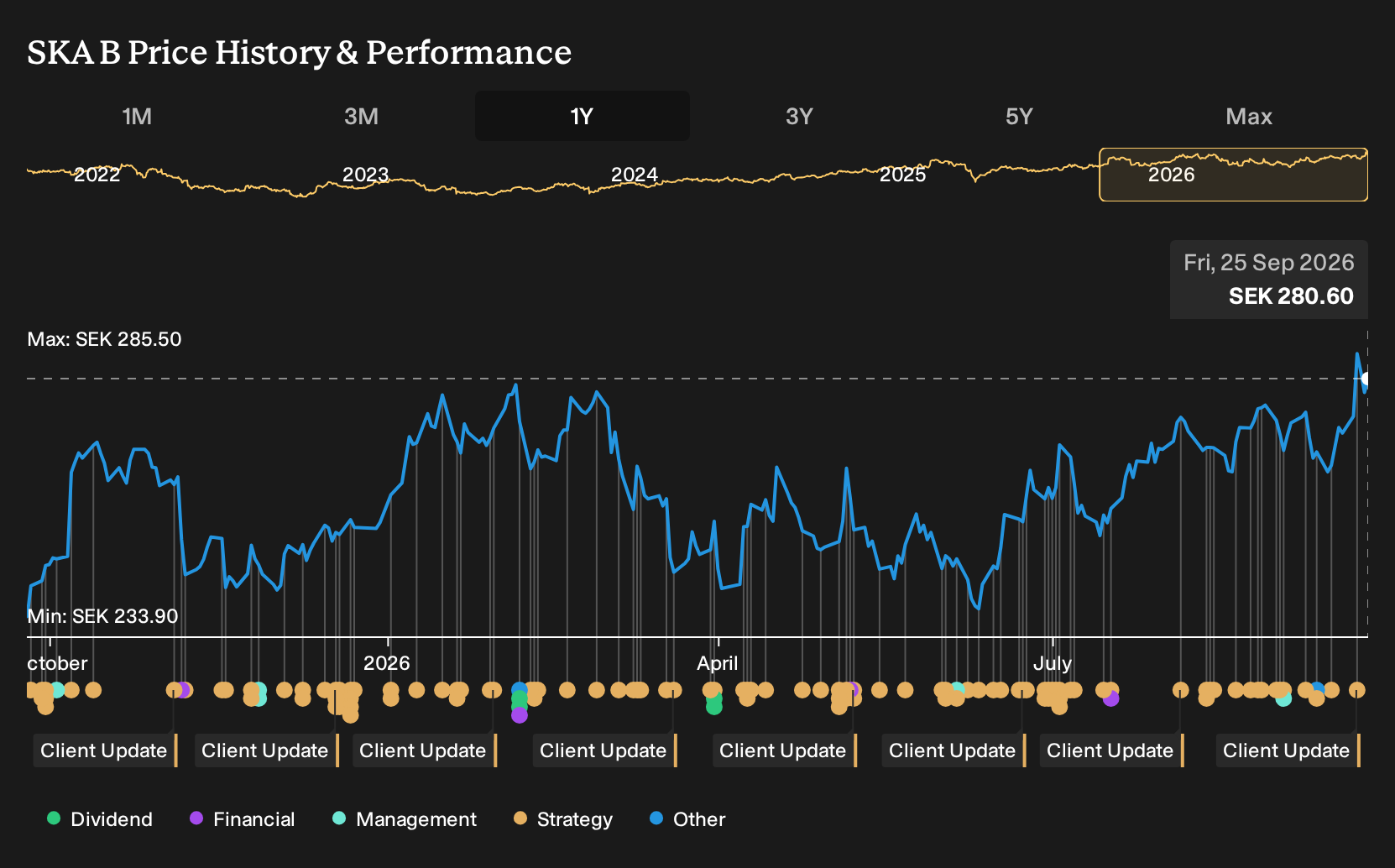The width and height of the screenshot is (1395, 868).
Task: Open Client Update label just right of April
Action: click(784, 750)
